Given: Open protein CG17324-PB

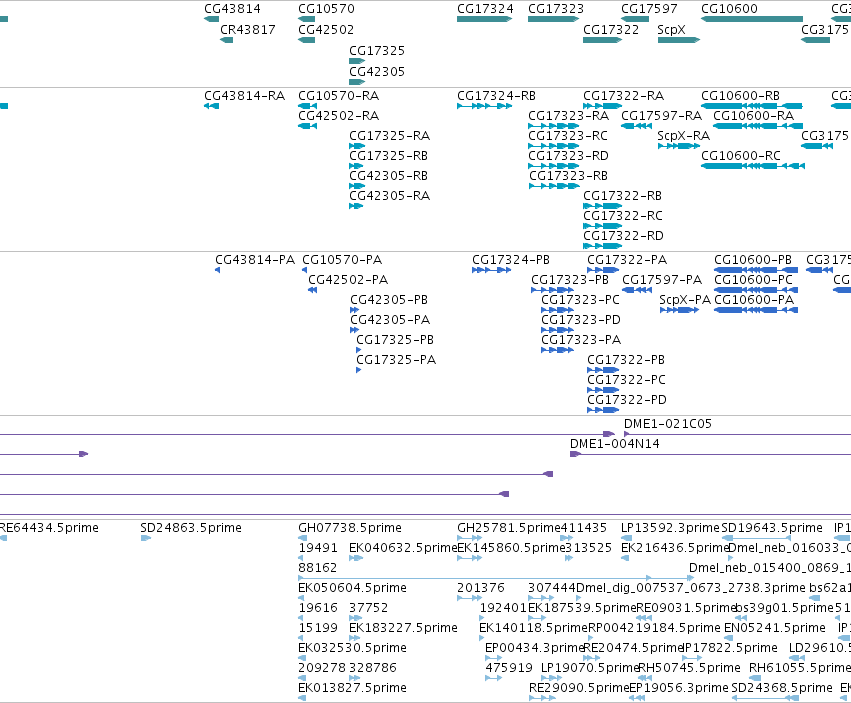Looking at the screenshot, I should point(511,259).
